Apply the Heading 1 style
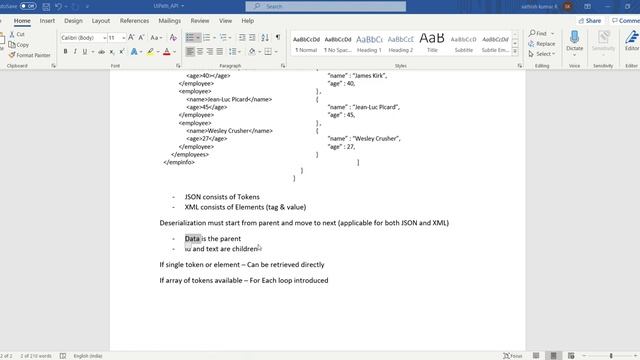The image size is (640, 360). tap(369, 43)
